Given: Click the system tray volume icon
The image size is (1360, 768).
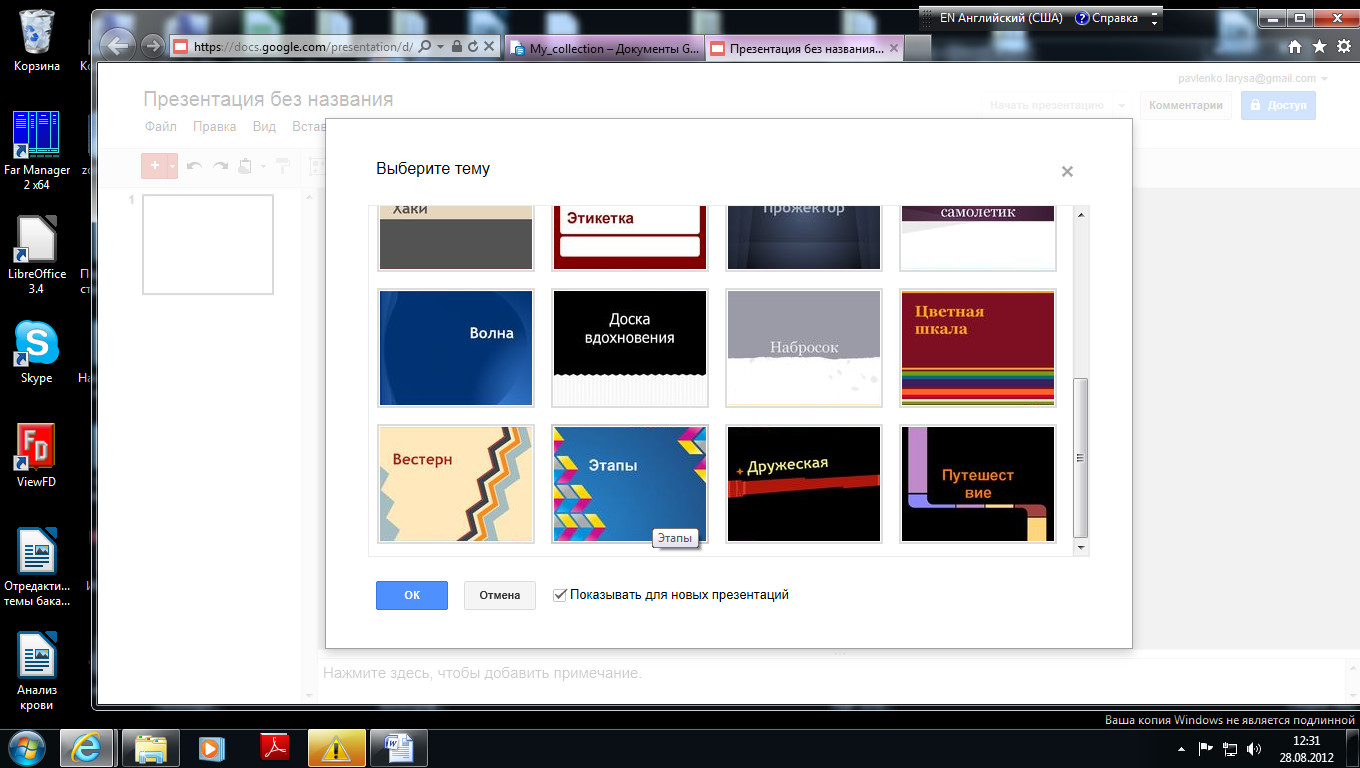Looking at the screenshot, I should 1255,748.
